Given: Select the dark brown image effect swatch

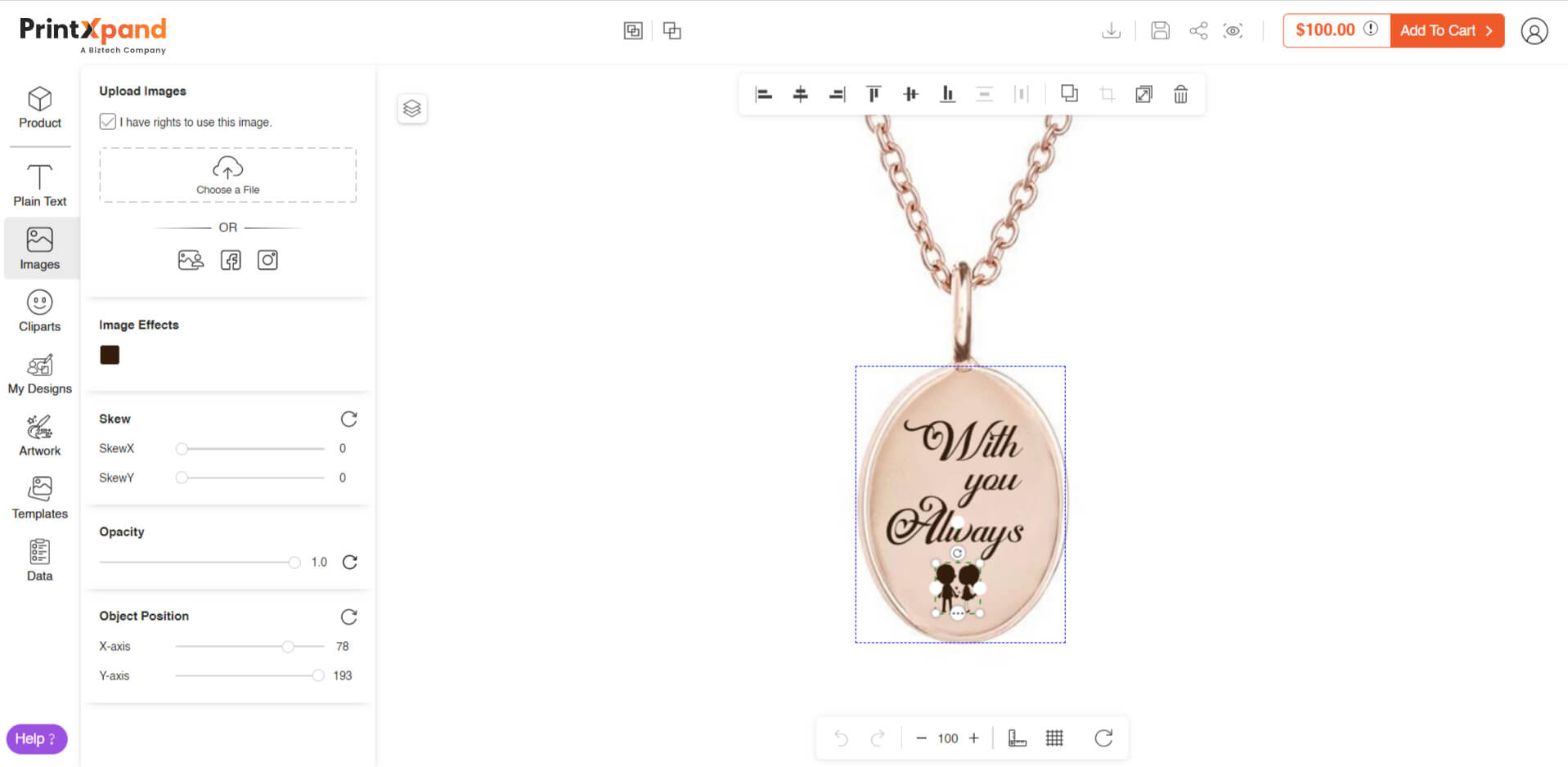Looking at the screenshot, I should (110, 355).
